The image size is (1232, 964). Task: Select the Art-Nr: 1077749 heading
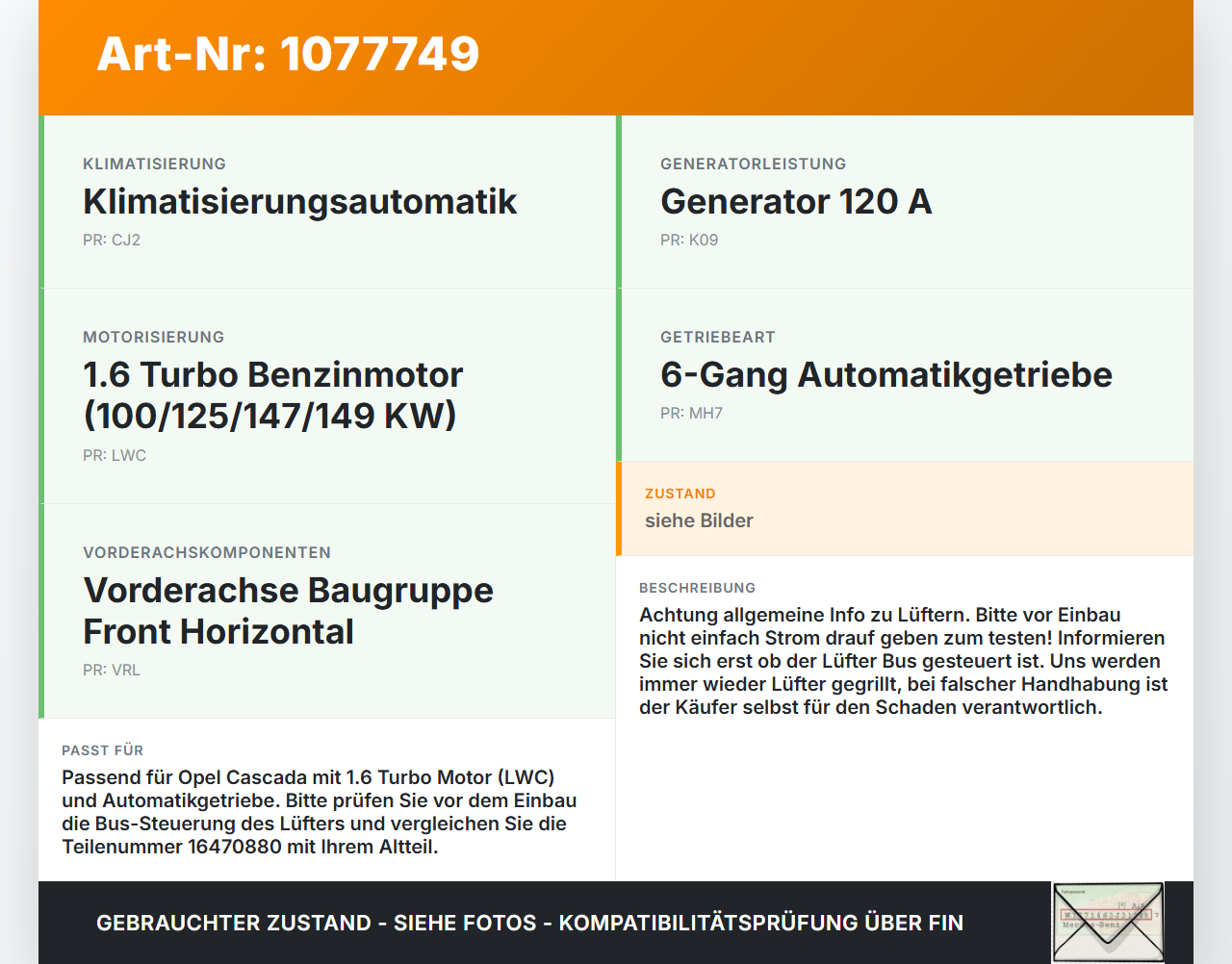[288, 54]
